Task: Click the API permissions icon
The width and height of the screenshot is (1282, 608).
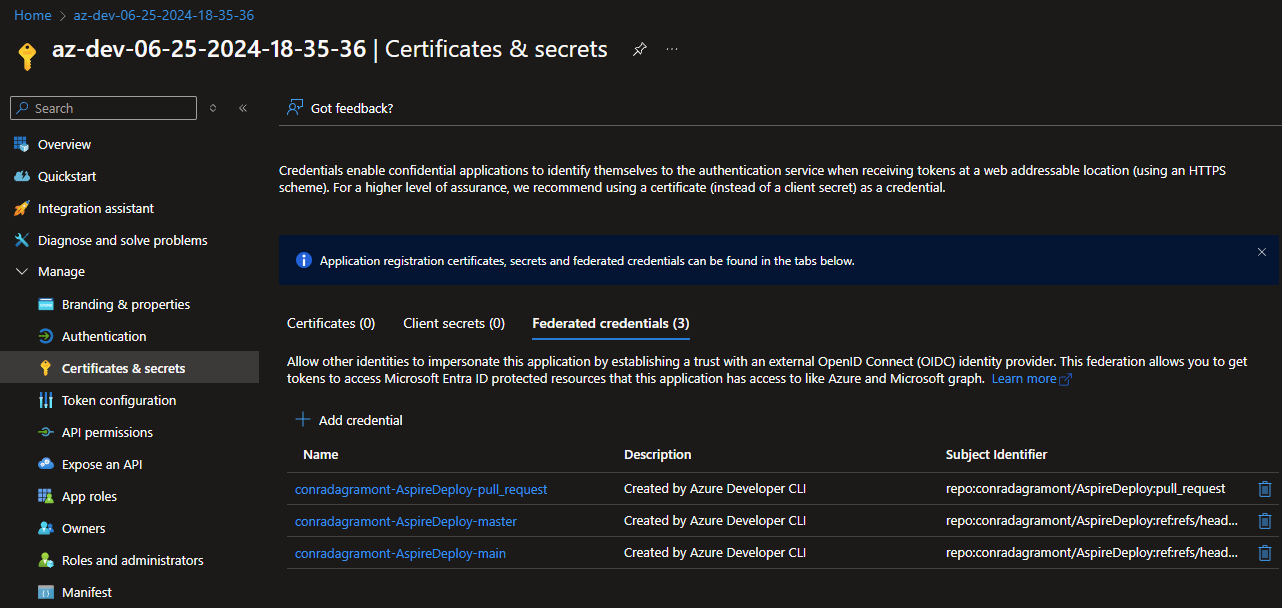Action: coord(45,433)
